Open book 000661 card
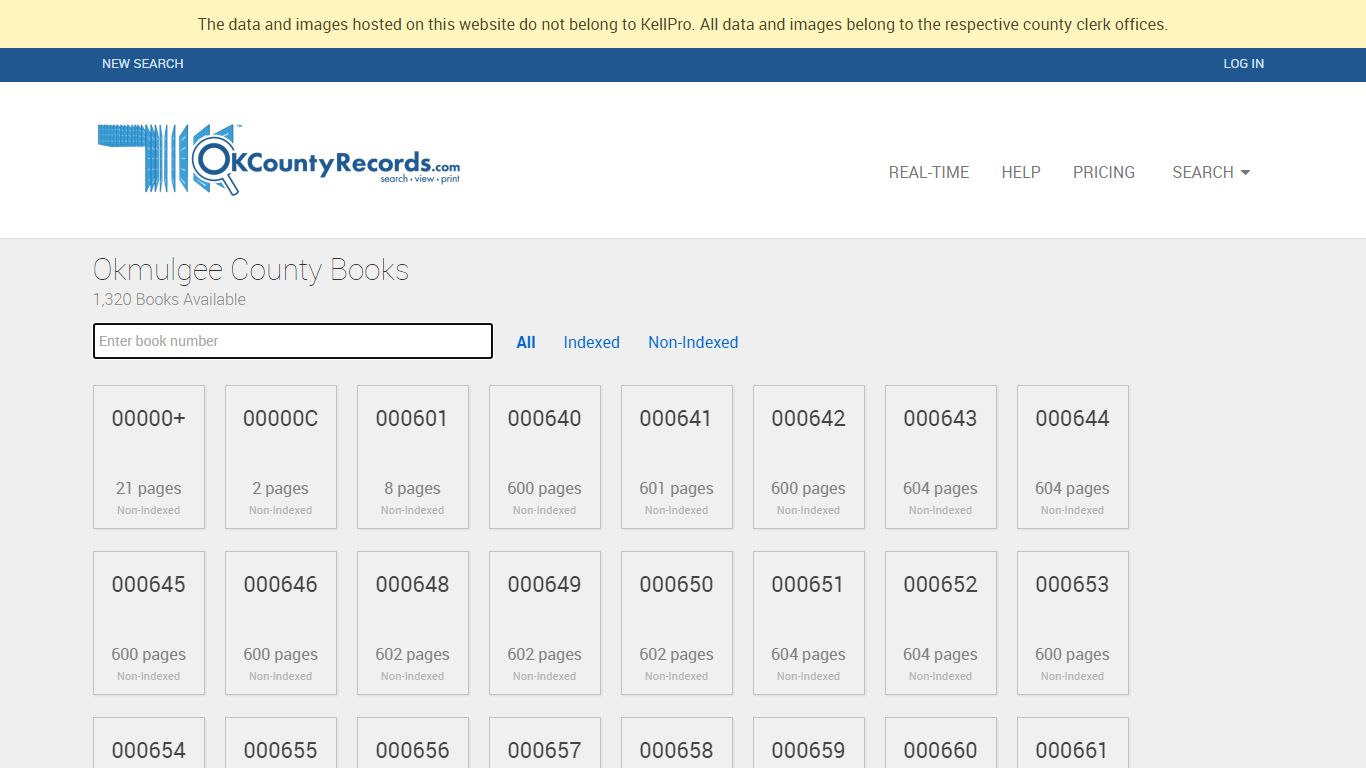 tap(1073, 743)
